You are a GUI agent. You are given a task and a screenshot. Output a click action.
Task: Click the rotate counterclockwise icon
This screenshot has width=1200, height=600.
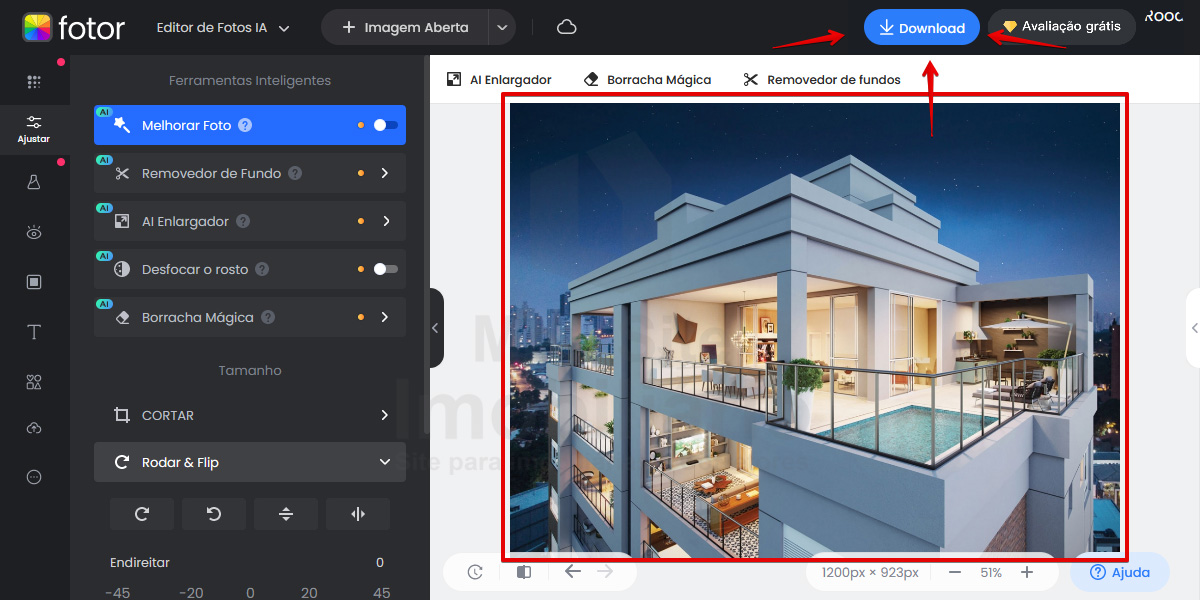point(214,514)
